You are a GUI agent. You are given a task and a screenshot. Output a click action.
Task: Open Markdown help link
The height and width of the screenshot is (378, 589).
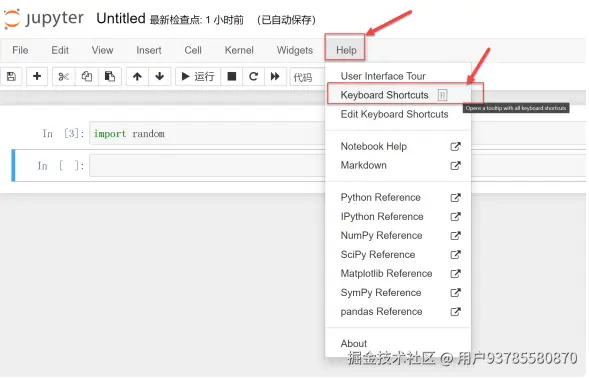pos(398,165)
